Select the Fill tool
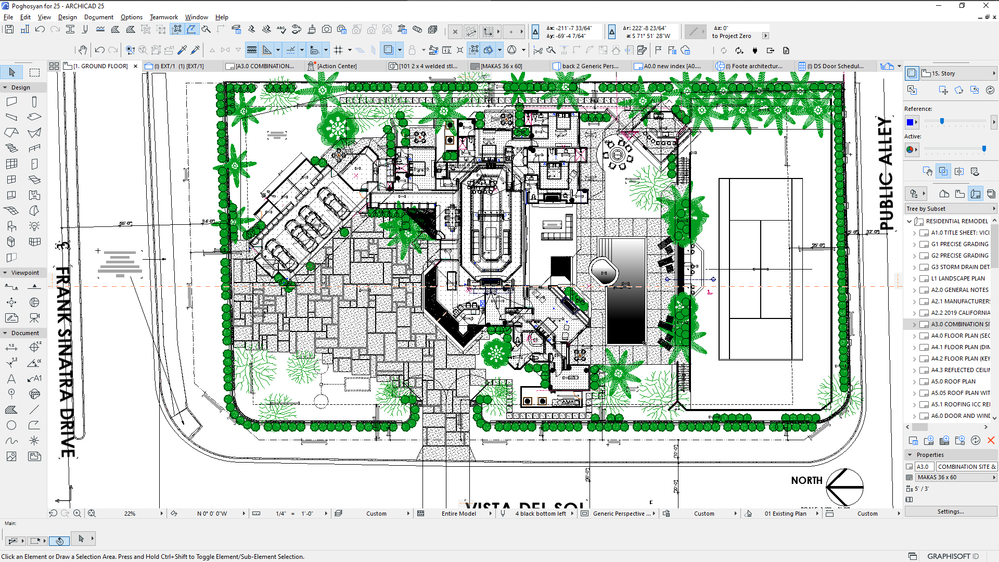Screen dimensions: 999x562 pyautogui.click(x=11, y=410)
